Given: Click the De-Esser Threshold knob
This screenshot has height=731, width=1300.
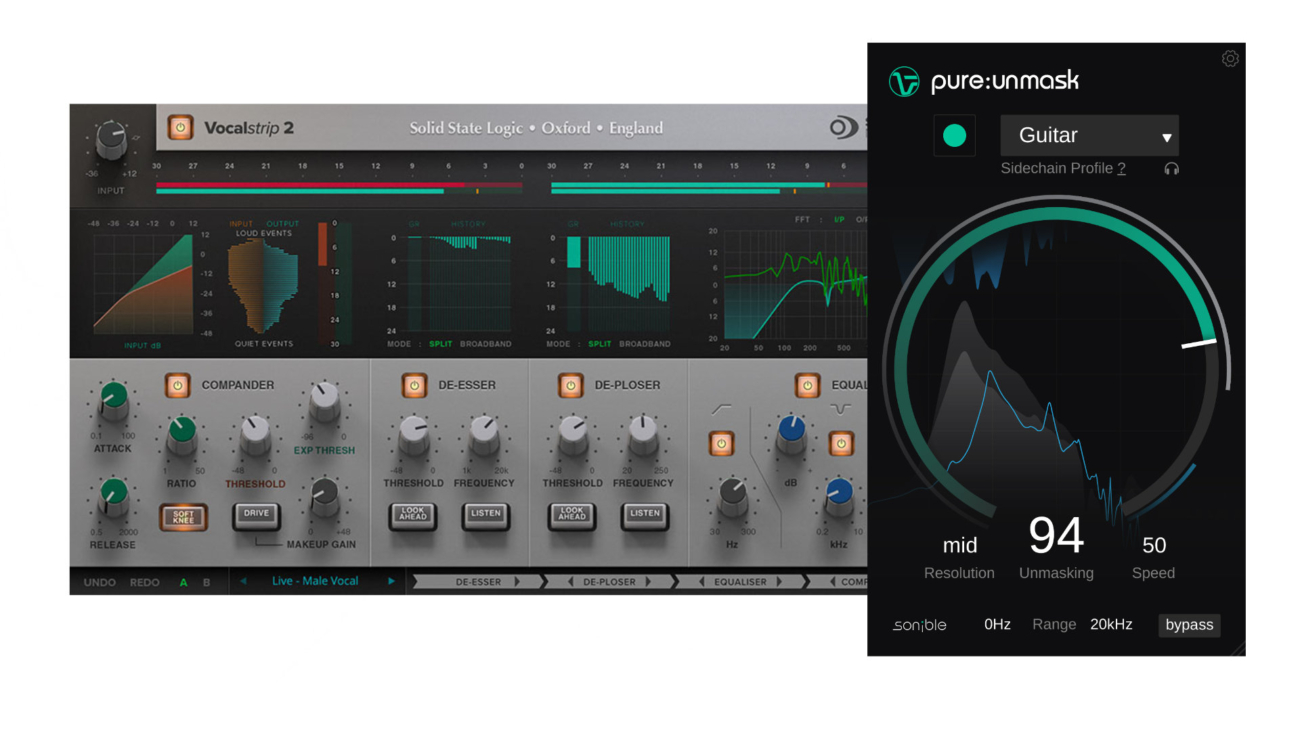Looking at the screenshot, I should point(413,435).
